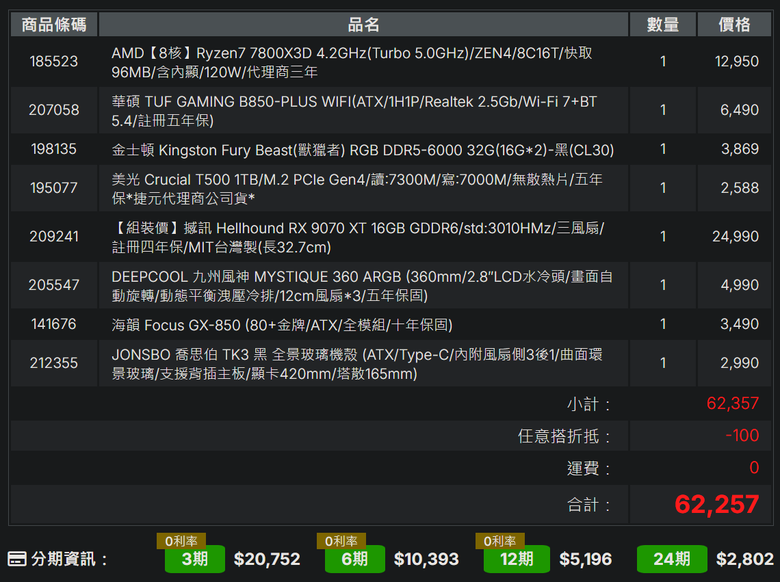Viewport: 780px width, 582px height.
Task: Select the 3期 installment button
Action: pos(195,559)
